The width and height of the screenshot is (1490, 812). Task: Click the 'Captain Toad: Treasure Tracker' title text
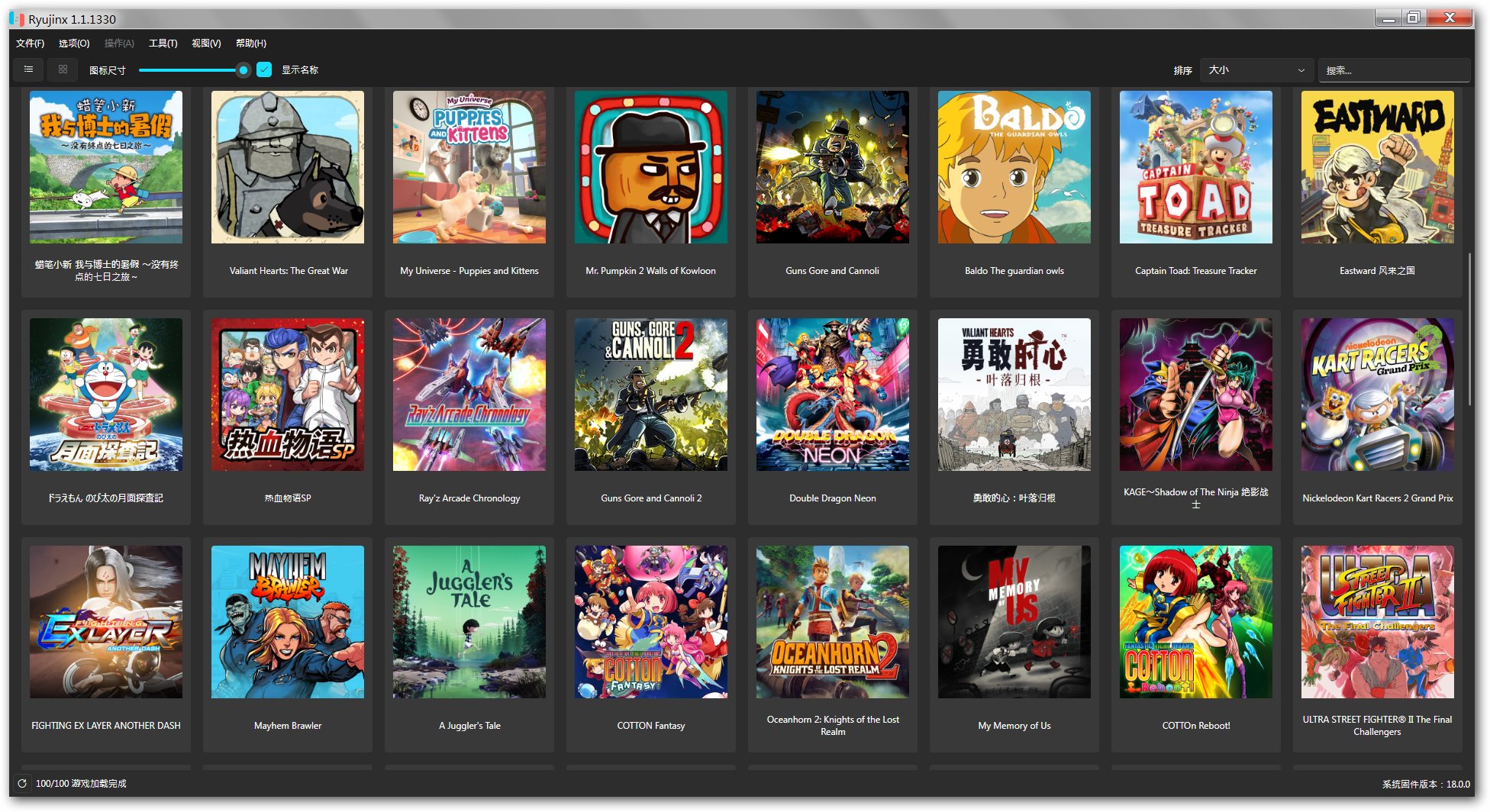click(1196, 271)
